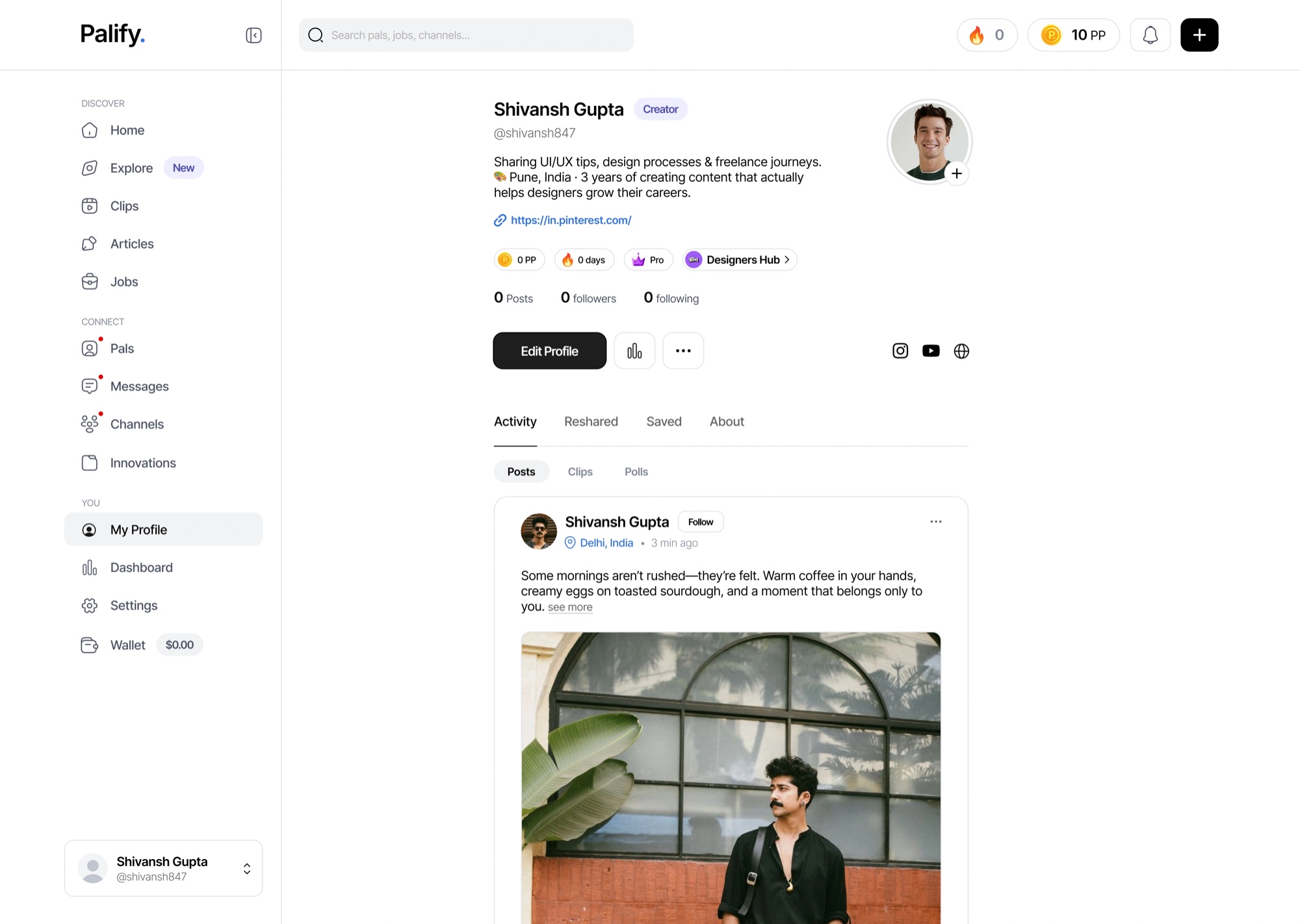The height and width of the screenshot is (924, 1300).
Task: Click the $0.00 wallet balance badge
Action: [179, 645]
